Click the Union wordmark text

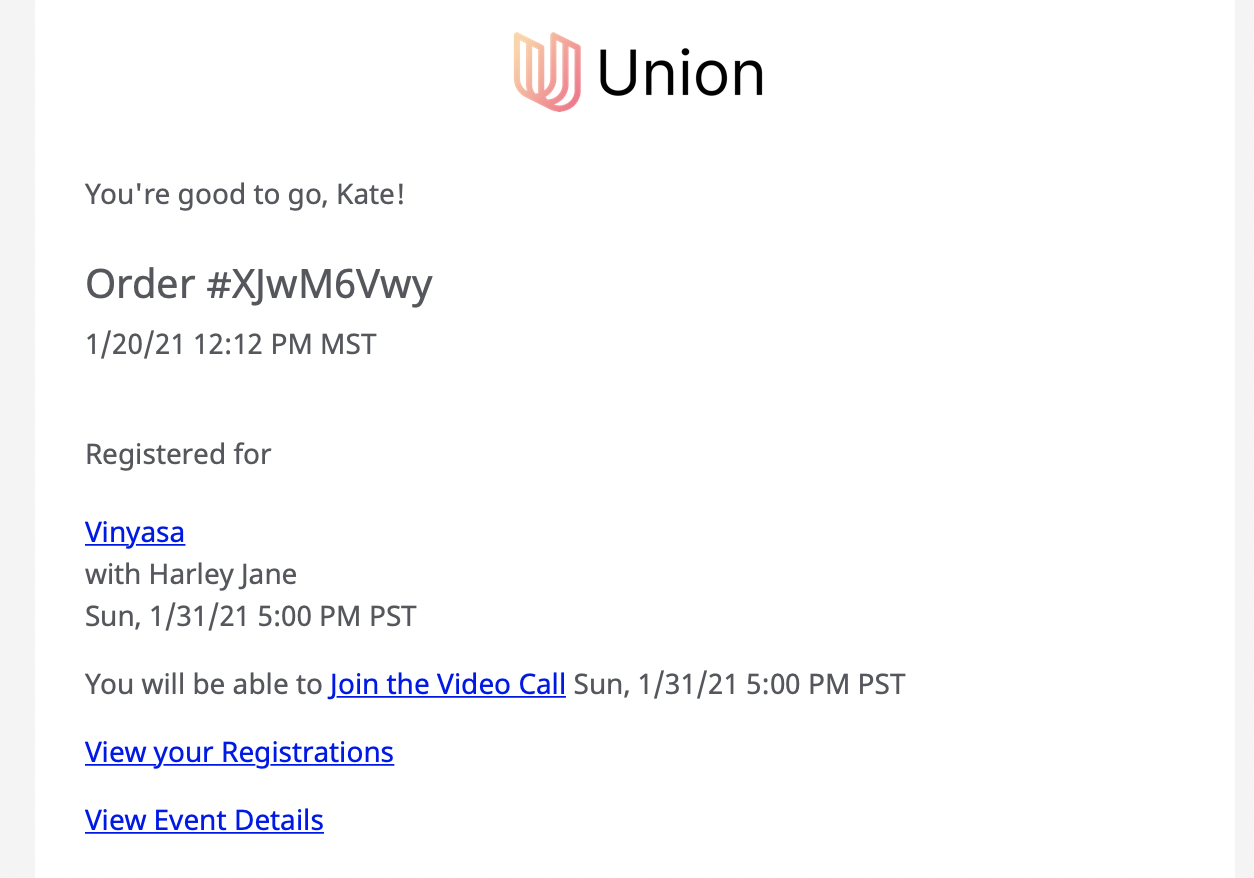pyautogui.click(x=680, y=73)
